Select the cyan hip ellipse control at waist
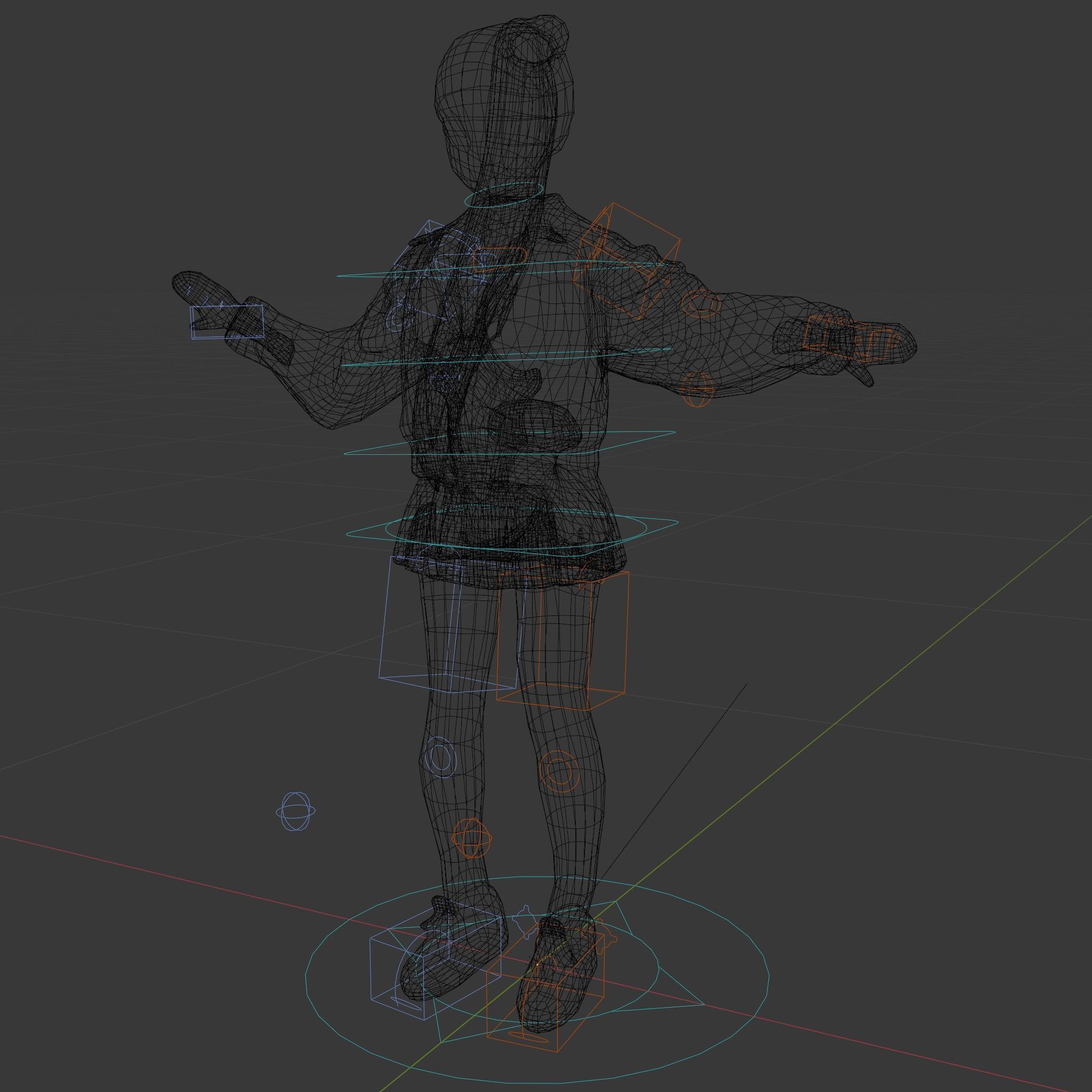 click(x=516, y=527)
